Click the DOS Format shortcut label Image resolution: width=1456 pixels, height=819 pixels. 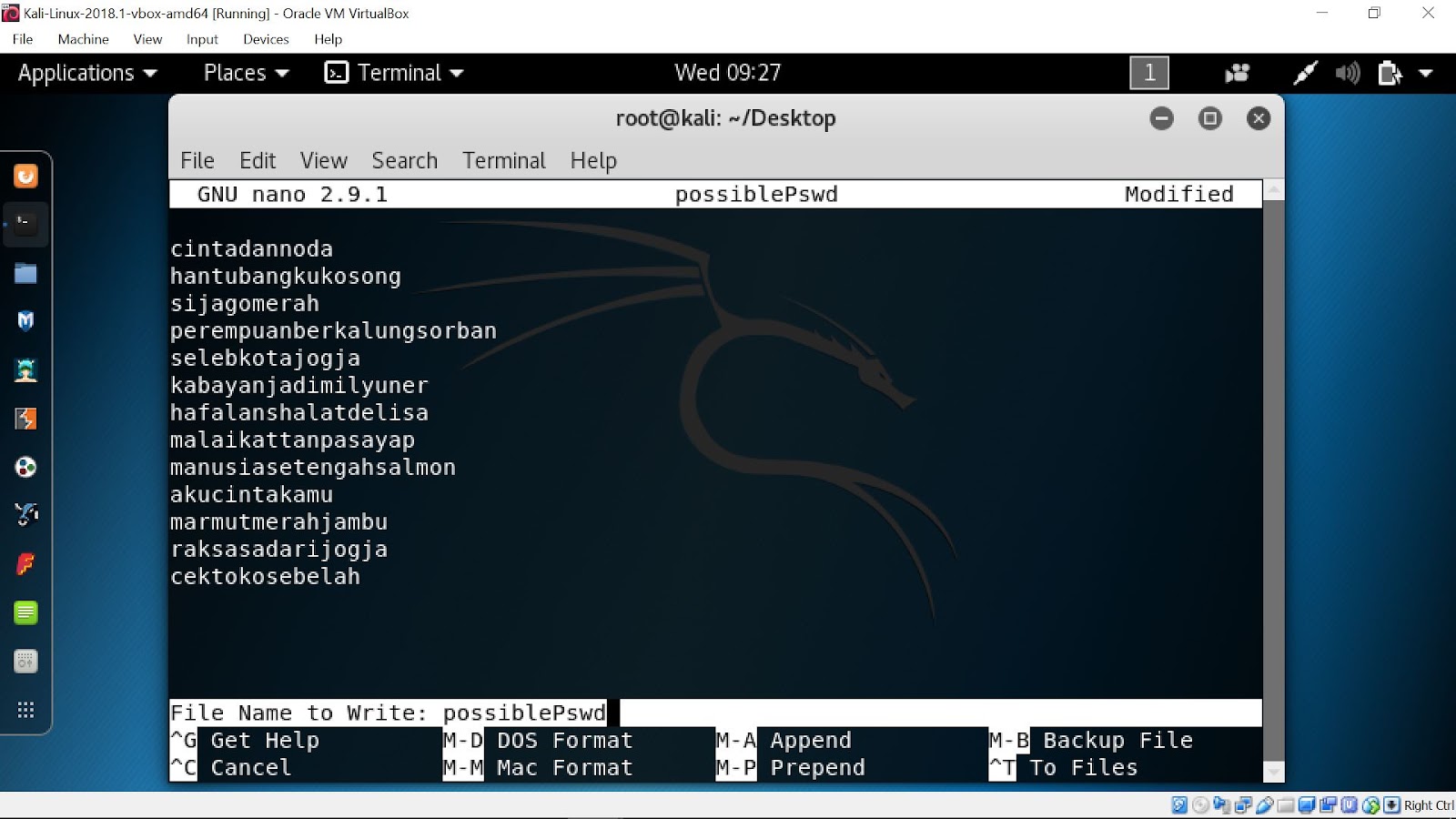tap(565, 741)
